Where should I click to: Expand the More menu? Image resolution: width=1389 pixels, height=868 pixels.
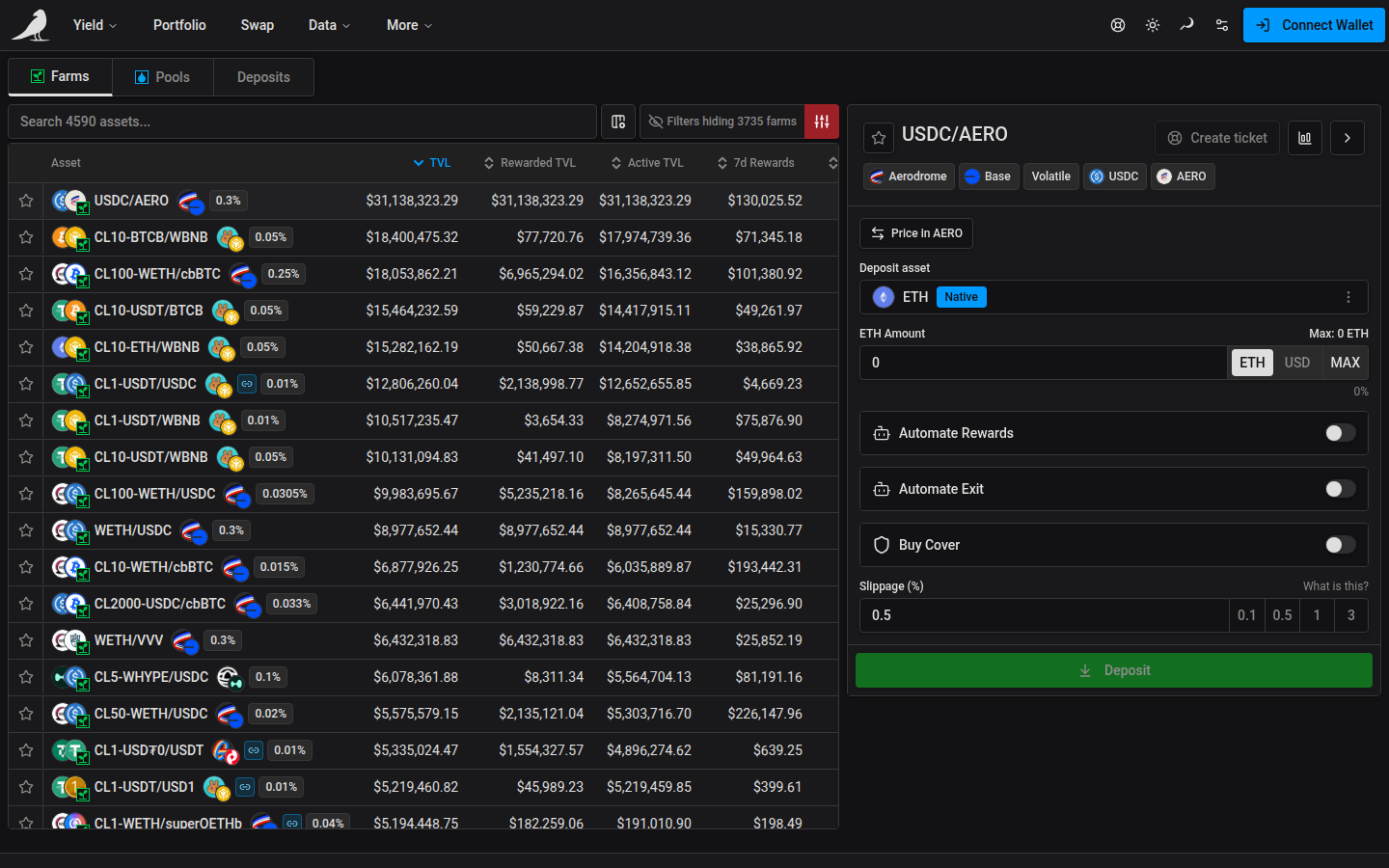tap(409, 25)
